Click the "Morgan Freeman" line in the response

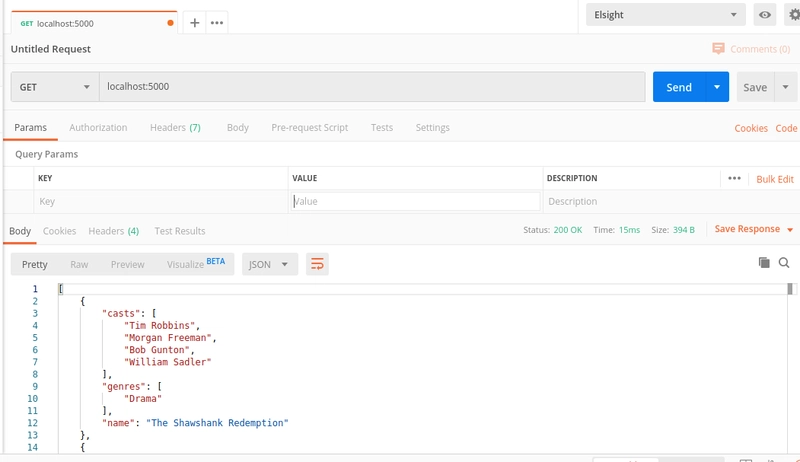pyautogui.click(x=170, y=338)
